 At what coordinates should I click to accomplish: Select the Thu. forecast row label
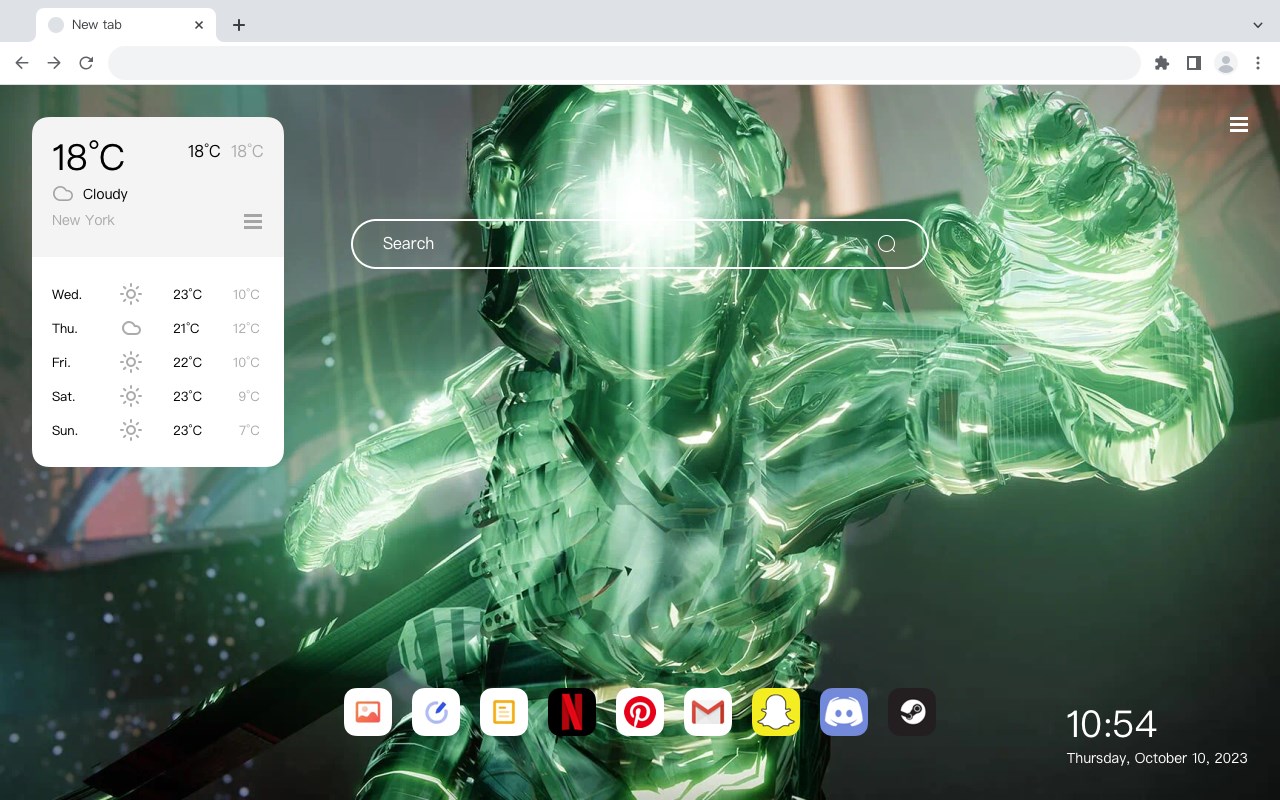coord(65,328)
